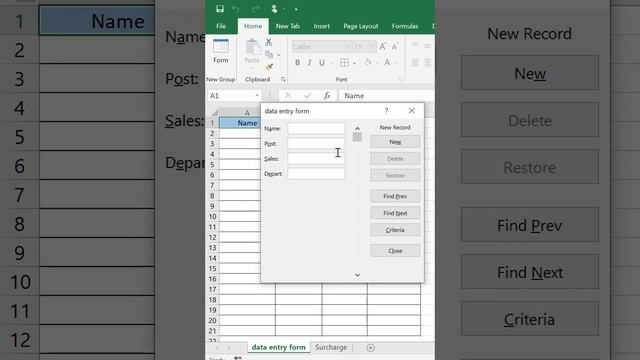The height and width of the screenshot is (360, 640).
Task: Switch to the Insert ribbon tab
Action: pos(322,26)
